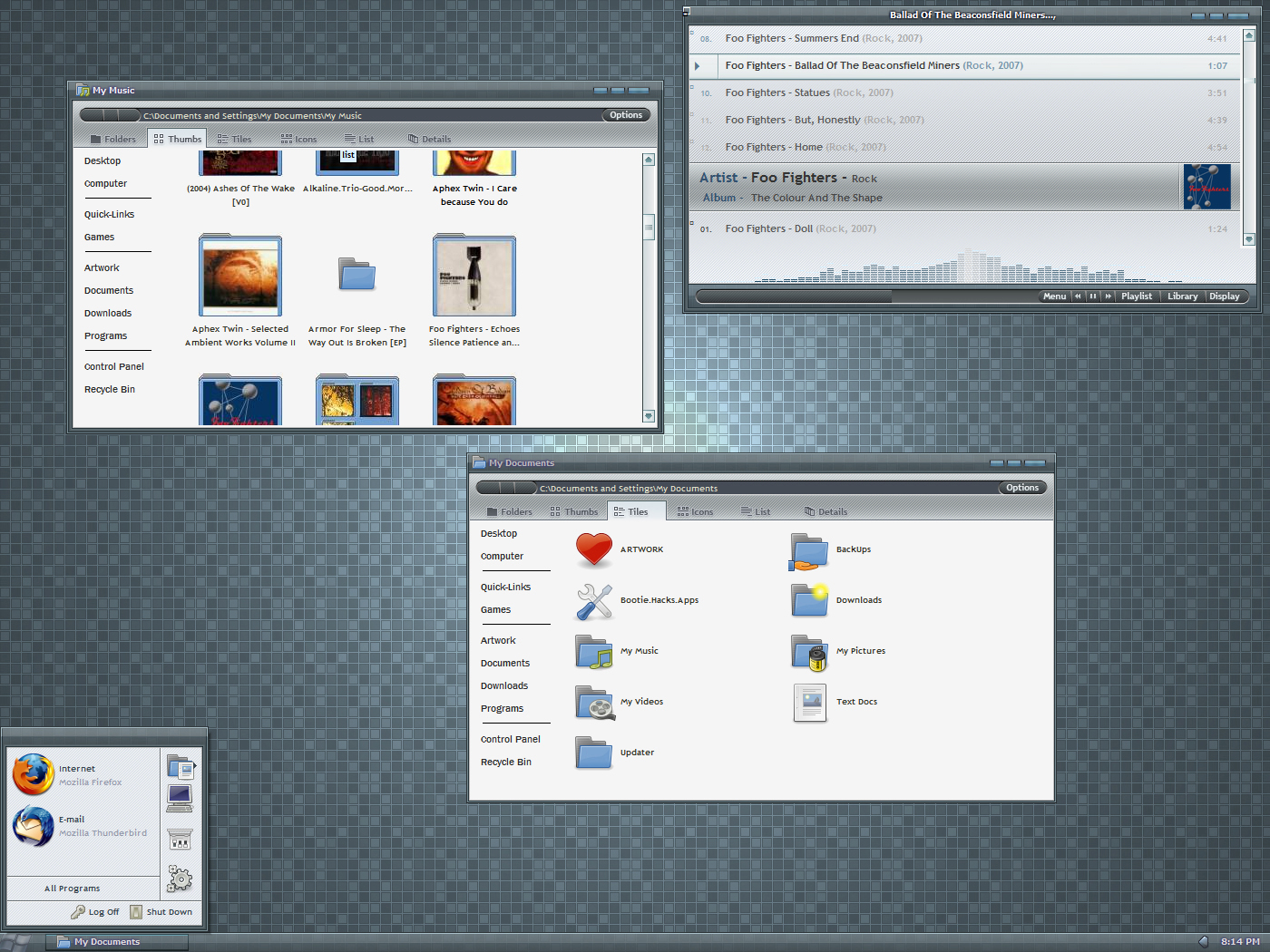Image resolution: width=1270 pixels, height=952 pixels.
Task: Expand All Programs in start menu
Action: click(x=73, y=889)
